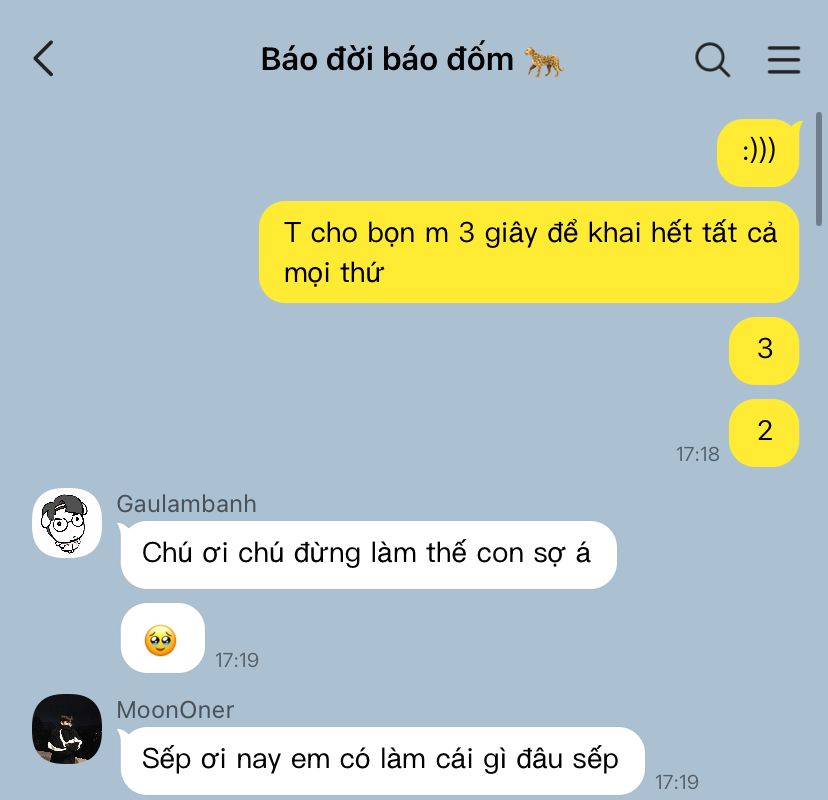
Task: Open Gaulambanh's cartoon avatar
Action: [x=67, y=523]
